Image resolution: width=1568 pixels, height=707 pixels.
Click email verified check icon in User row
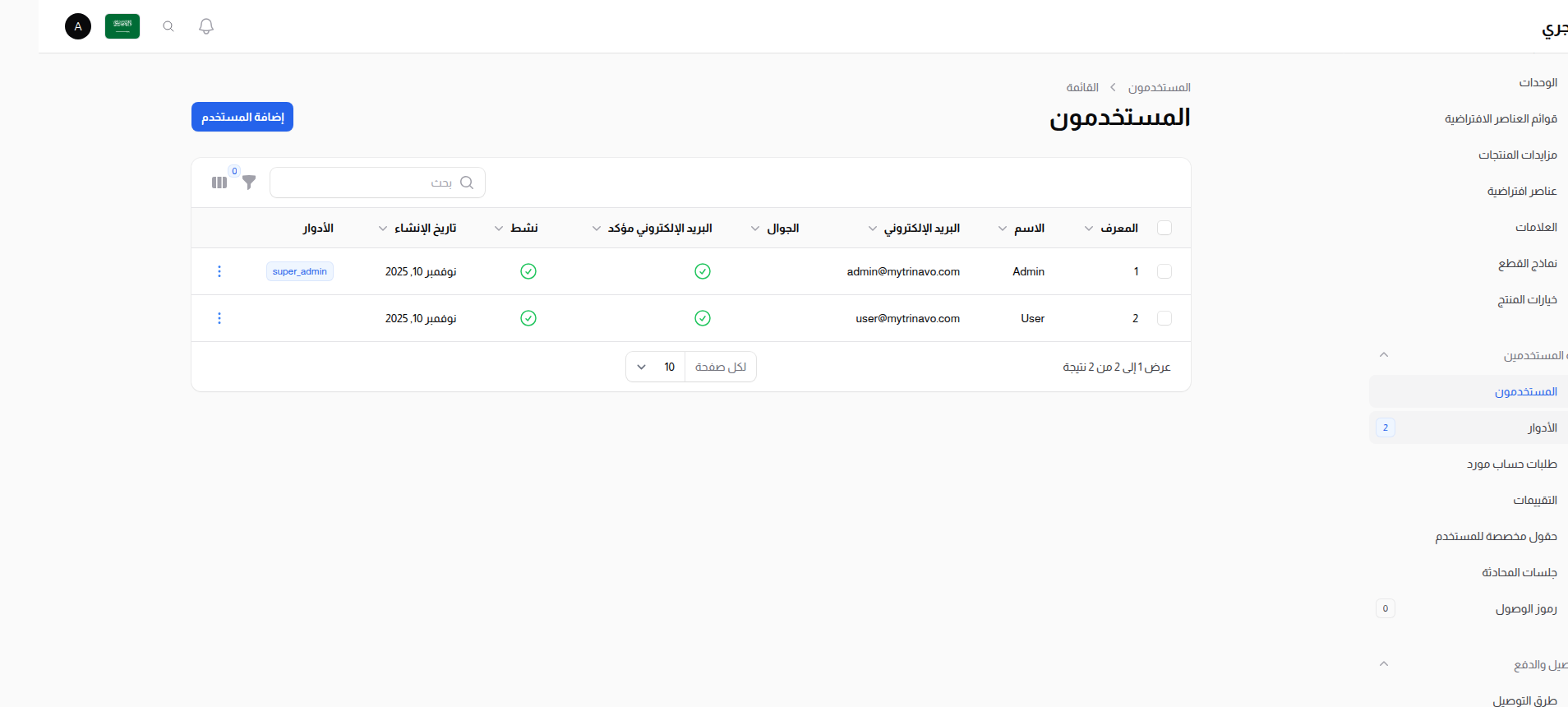tap(703, 318)
